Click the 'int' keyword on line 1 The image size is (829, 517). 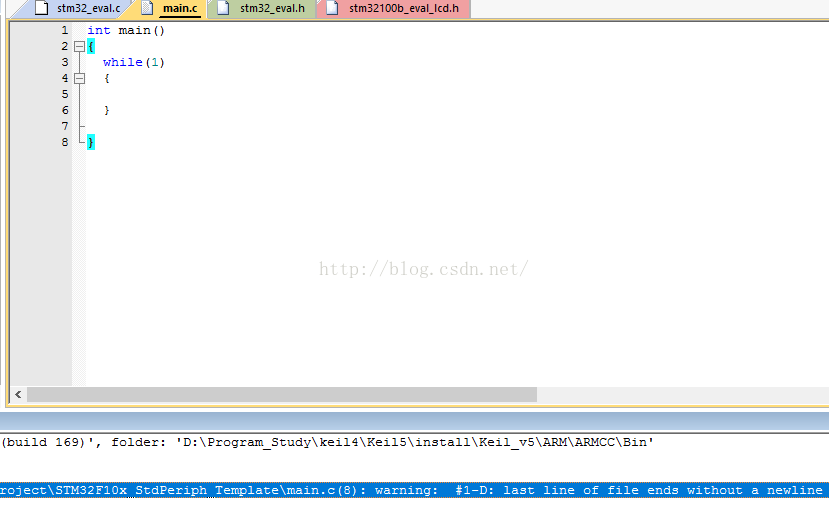pos(99,31)
